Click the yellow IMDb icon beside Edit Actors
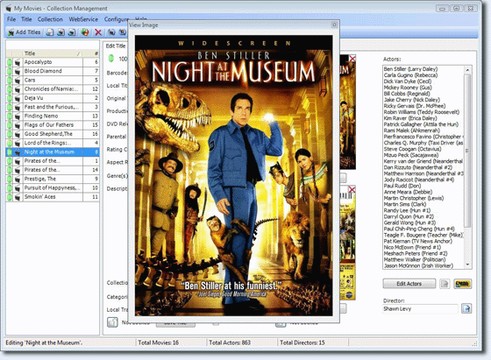 (463, 284)
